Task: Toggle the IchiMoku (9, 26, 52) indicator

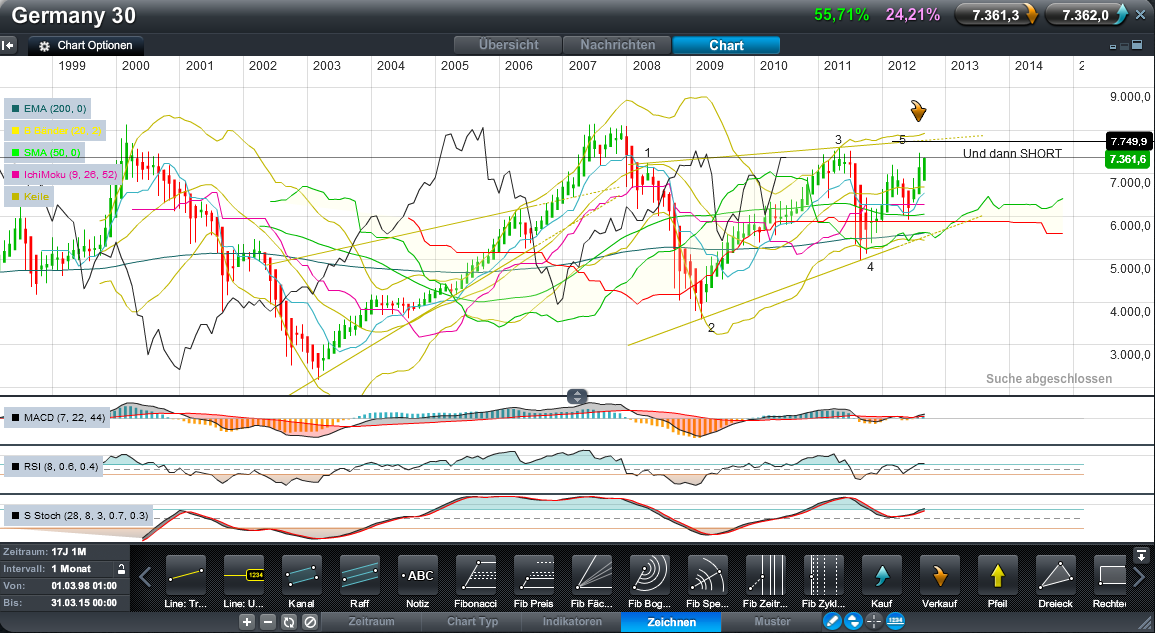Action: tap(61, 174)
